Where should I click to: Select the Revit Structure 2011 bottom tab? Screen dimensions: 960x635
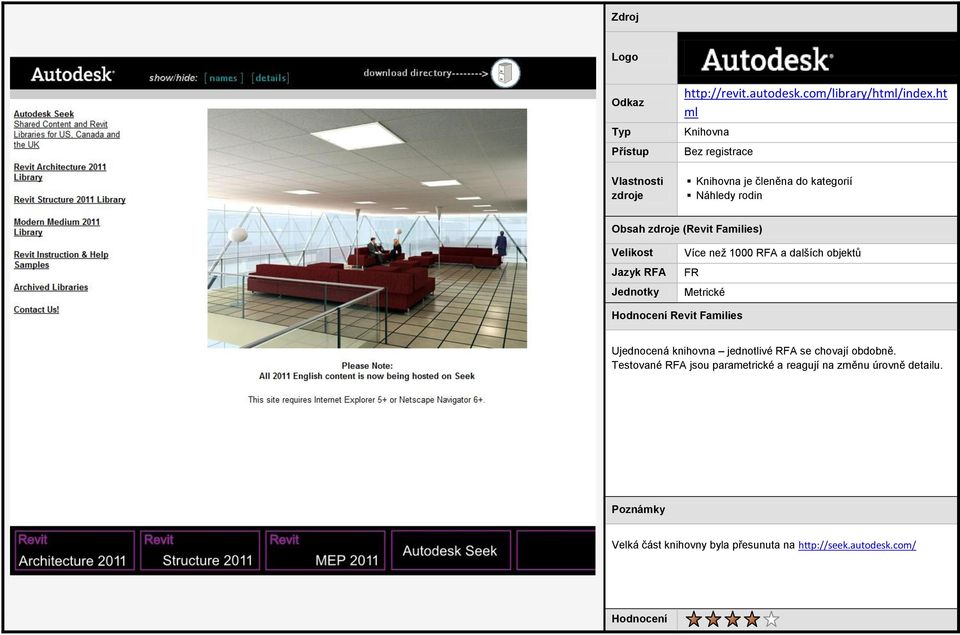coord(200,550)
